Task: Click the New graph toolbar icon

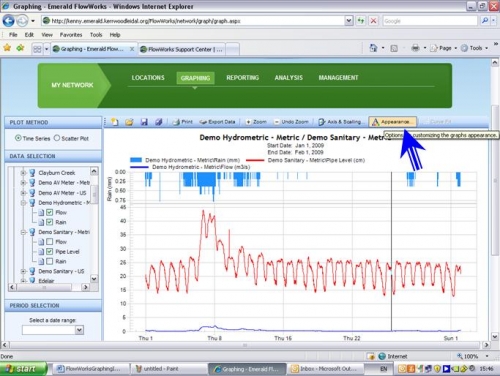Action: [x=115, y=122]
